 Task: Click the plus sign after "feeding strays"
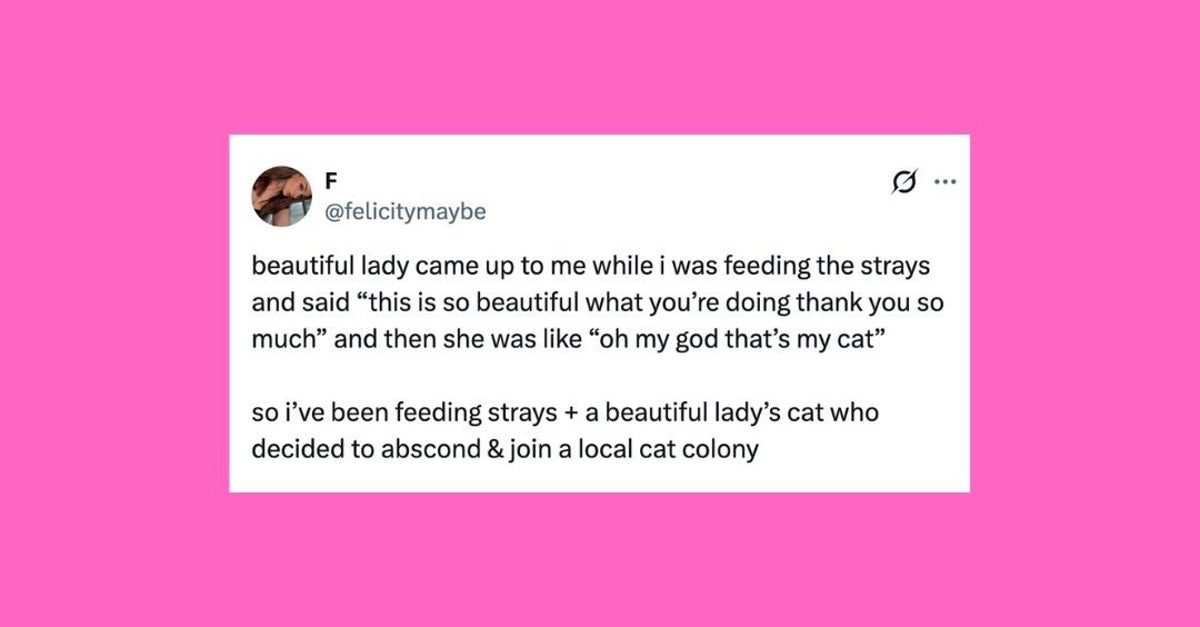pyautogui.click(x=573, y=413)
